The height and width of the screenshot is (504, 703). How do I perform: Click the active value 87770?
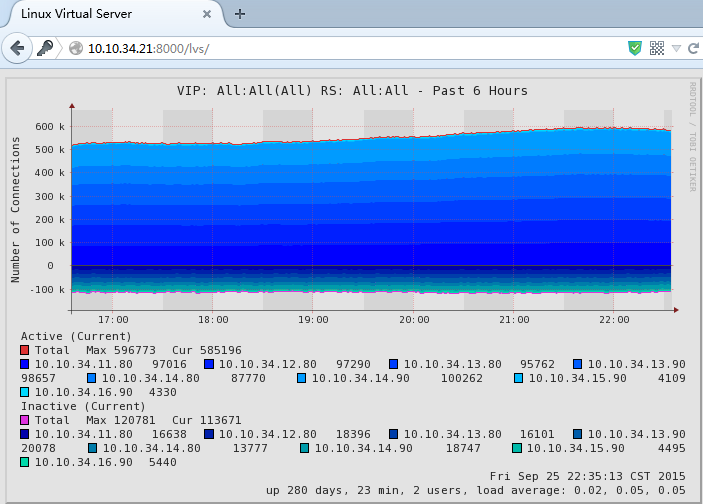pyautogui.click(x=248, y=378)
